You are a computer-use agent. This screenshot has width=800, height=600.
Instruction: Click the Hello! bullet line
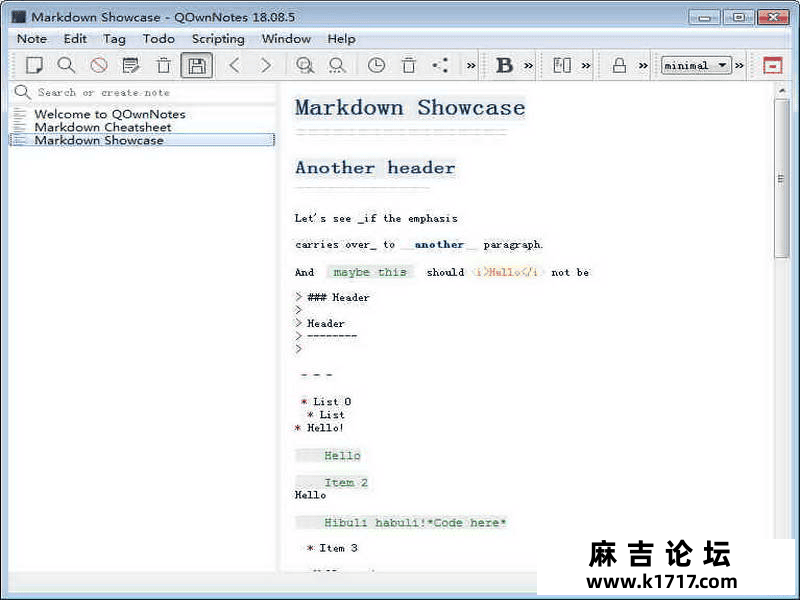click(x=320, y=428)
